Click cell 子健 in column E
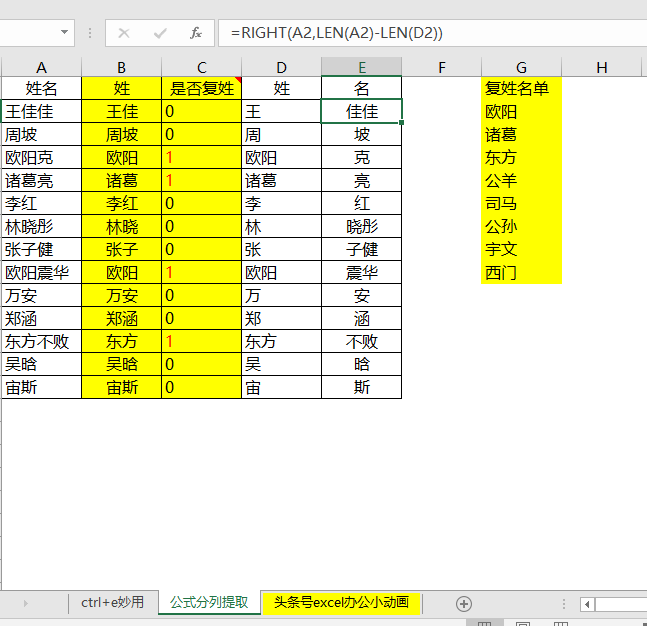Image resolution: width=647 pixels, height=626 pixels. coord(361,249)
